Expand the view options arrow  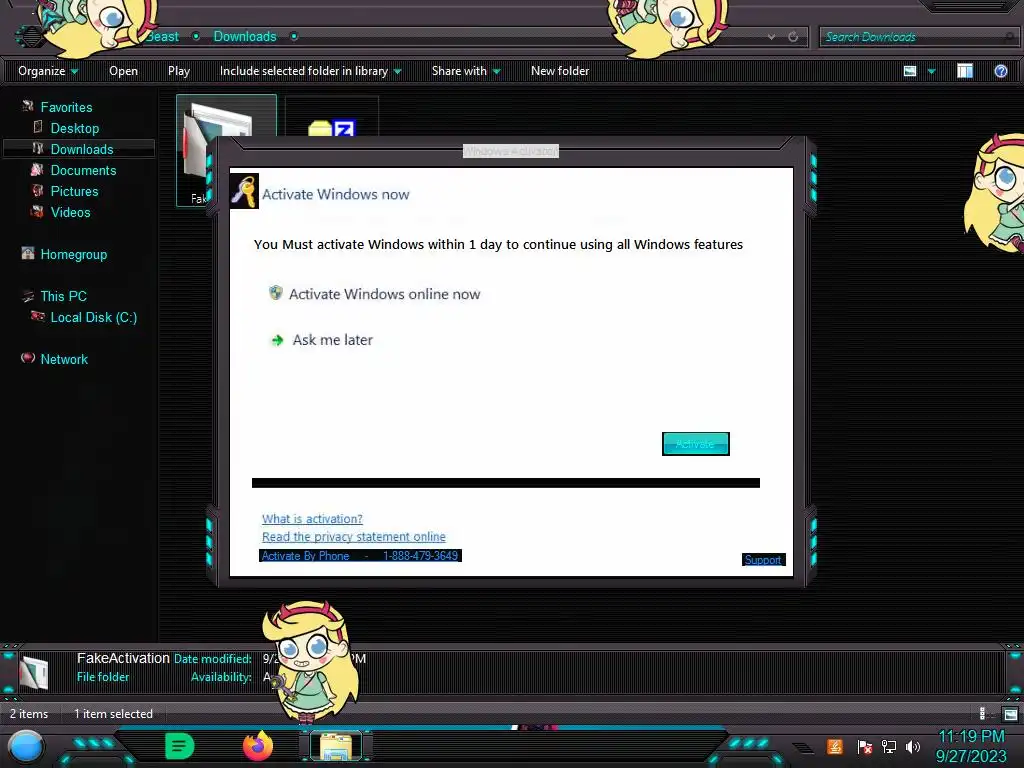point(932,71)
